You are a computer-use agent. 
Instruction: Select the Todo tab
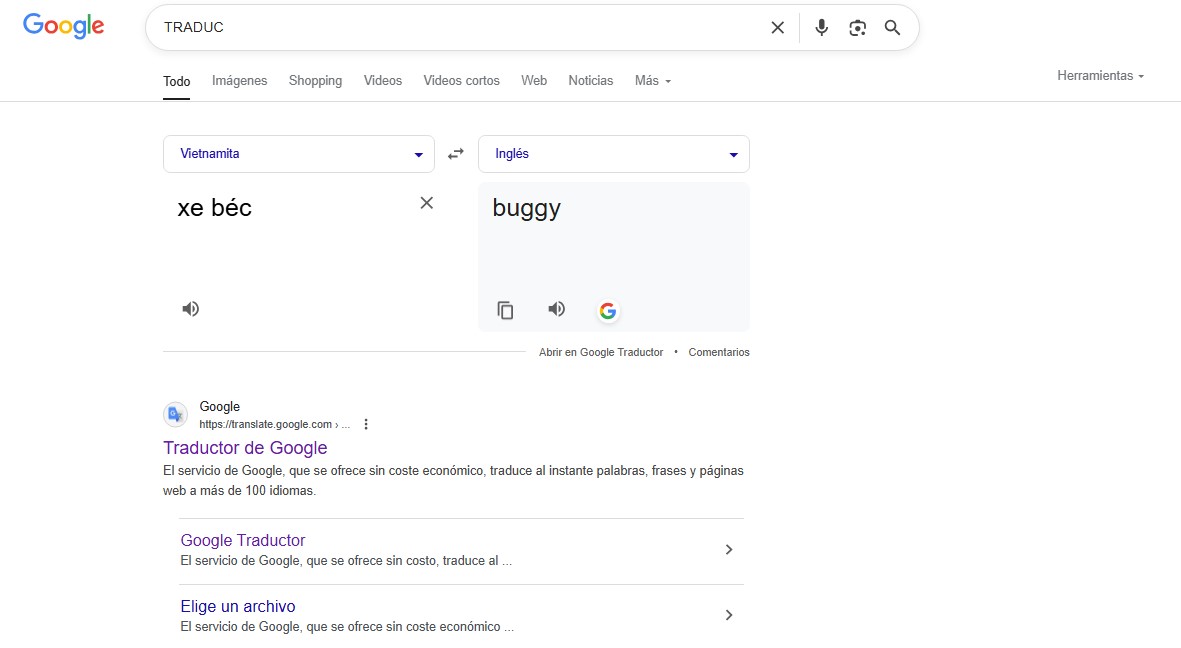[176, 81]
